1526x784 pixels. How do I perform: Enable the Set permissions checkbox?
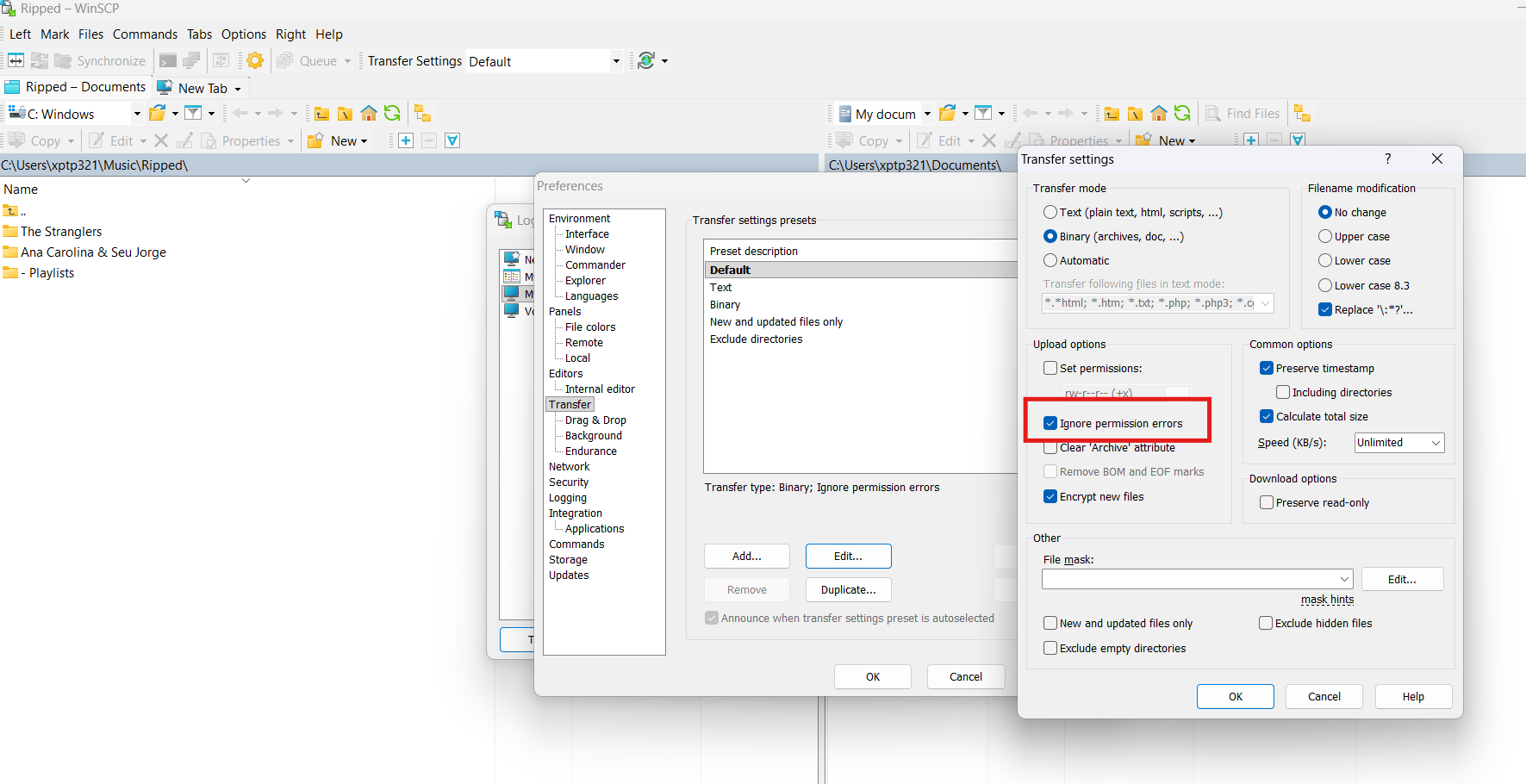point(1050,368)
